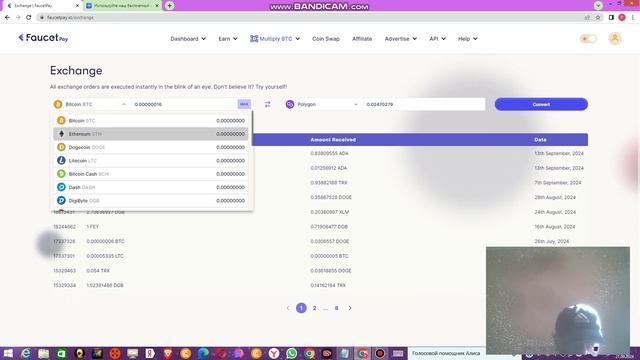
Task: Choose DigiByte DGB option
Action: click(151, 201)
